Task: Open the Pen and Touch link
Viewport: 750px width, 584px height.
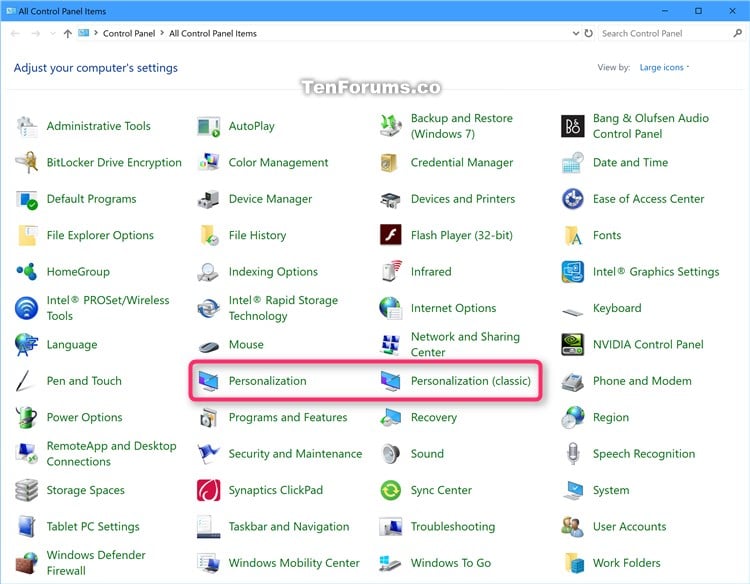Action: [x=84, y=381]
